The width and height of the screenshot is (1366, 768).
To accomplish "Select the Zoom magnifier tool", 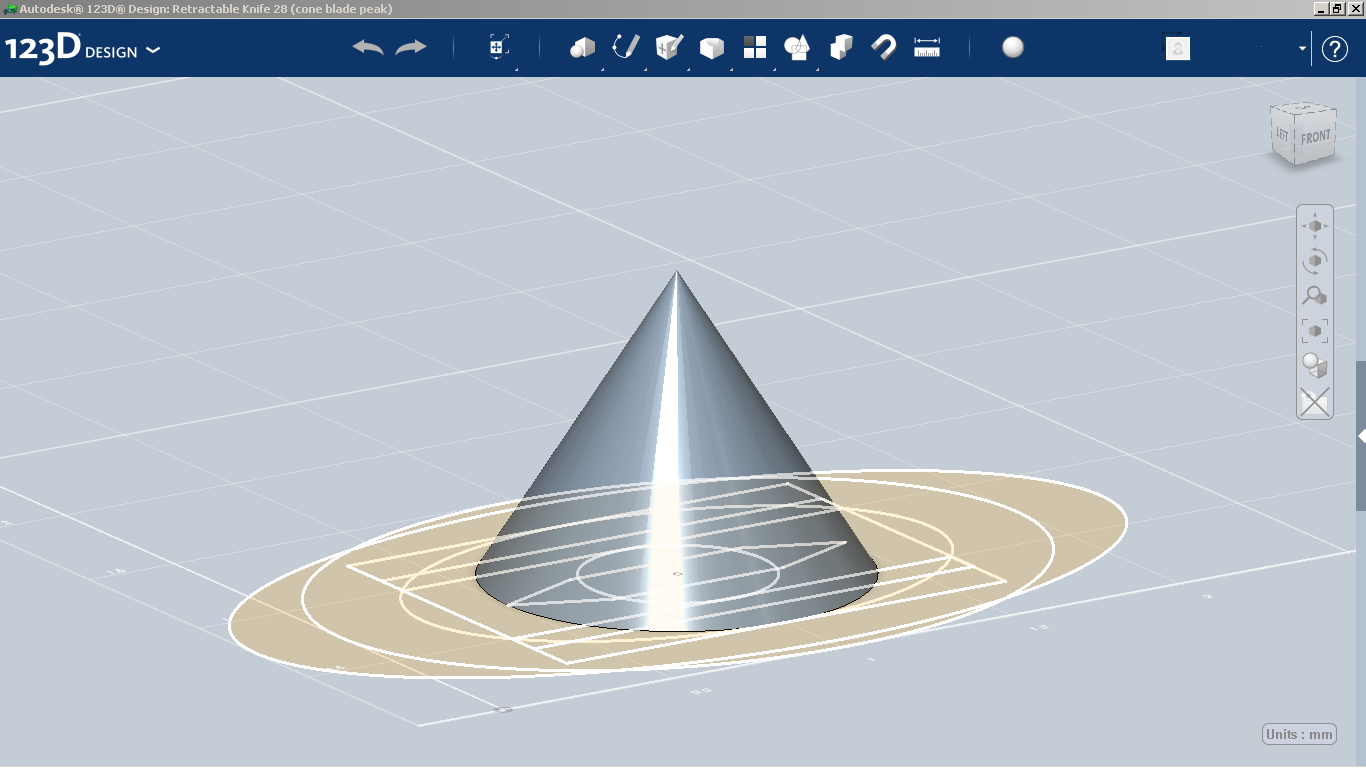I will click(x=1315, y=296).
